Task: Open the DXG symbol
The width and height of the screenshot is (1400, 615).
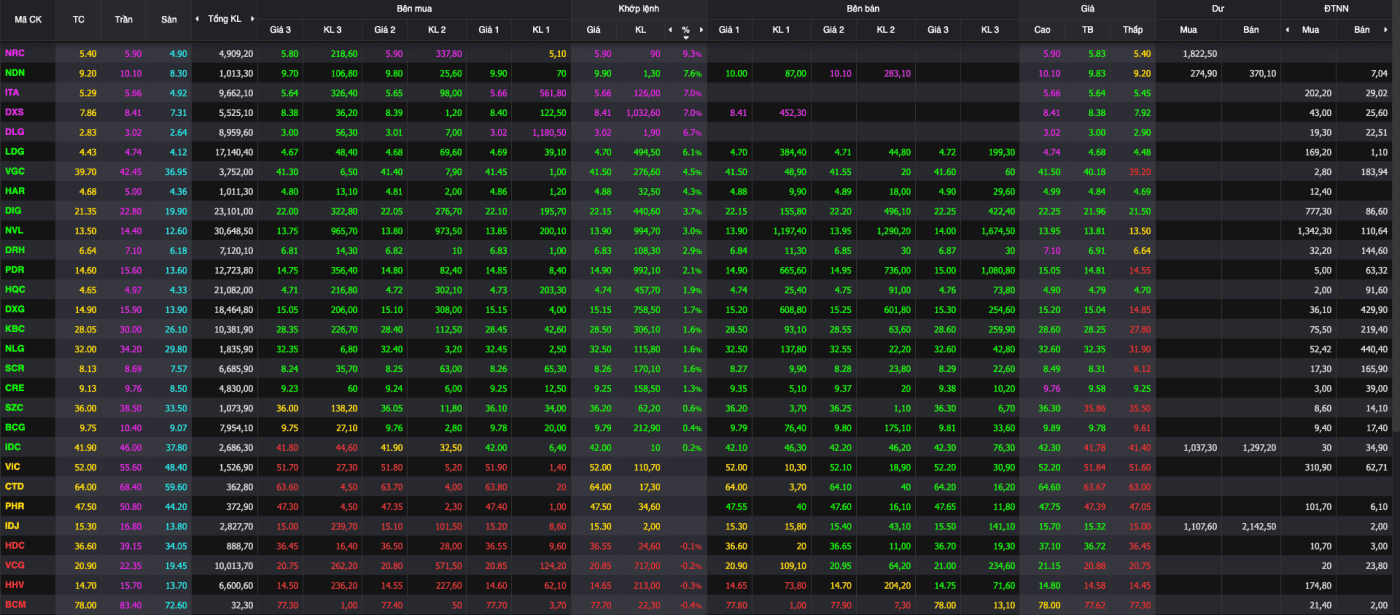Action: (14, 309)
